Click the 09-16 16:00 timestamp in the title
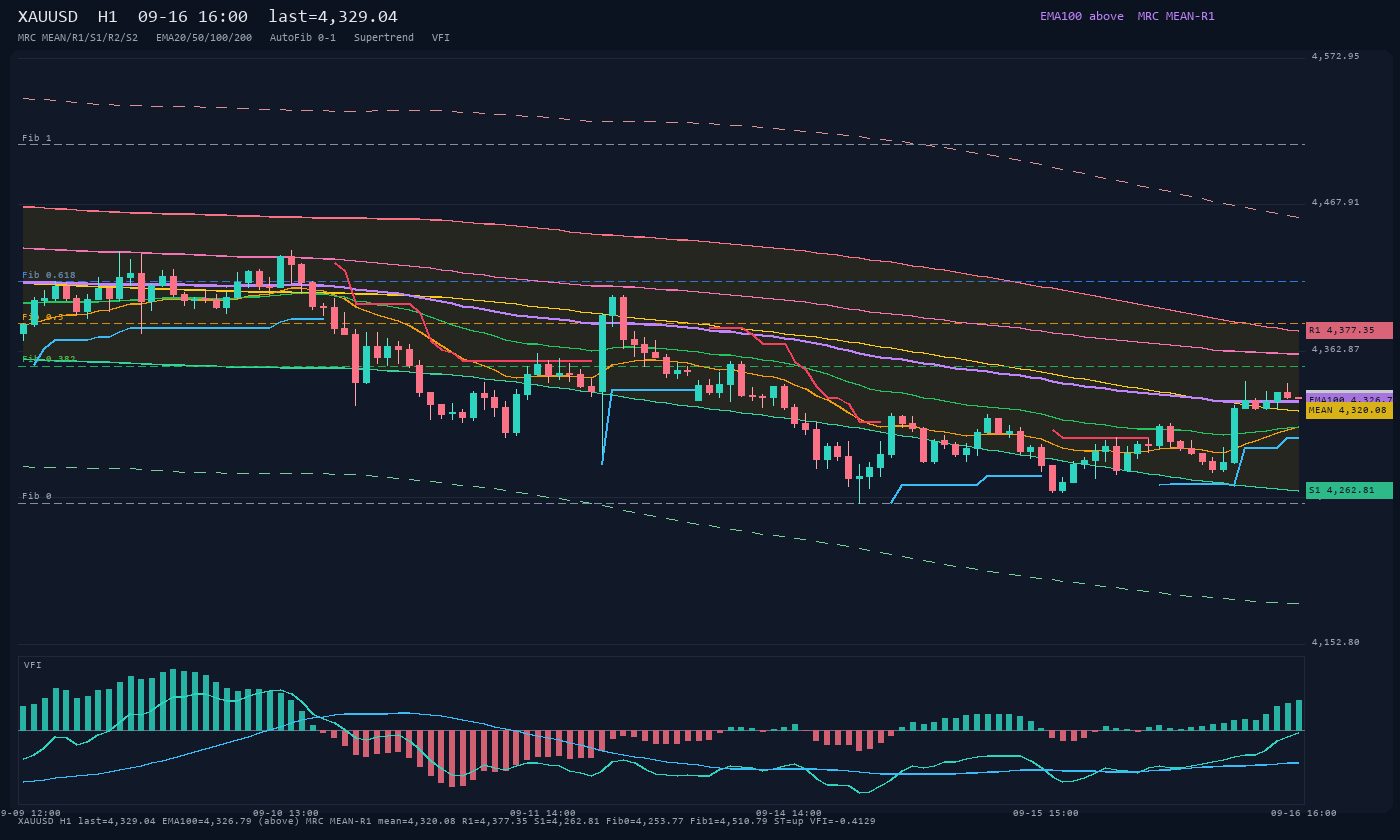The height and width of the screenshot is (840, 1400). 193,17
